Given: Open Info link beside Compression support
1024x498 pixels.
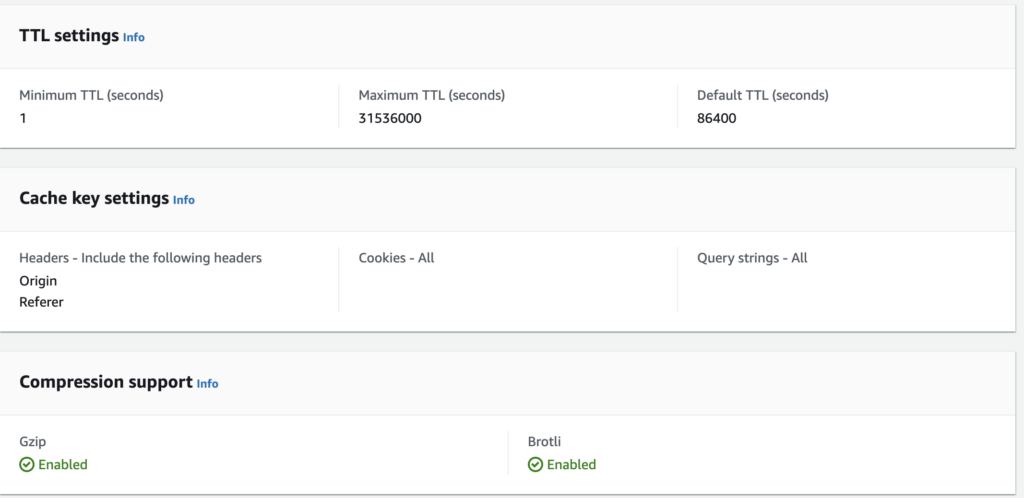Looking at the screenshot, I should (x=207, y=383).
